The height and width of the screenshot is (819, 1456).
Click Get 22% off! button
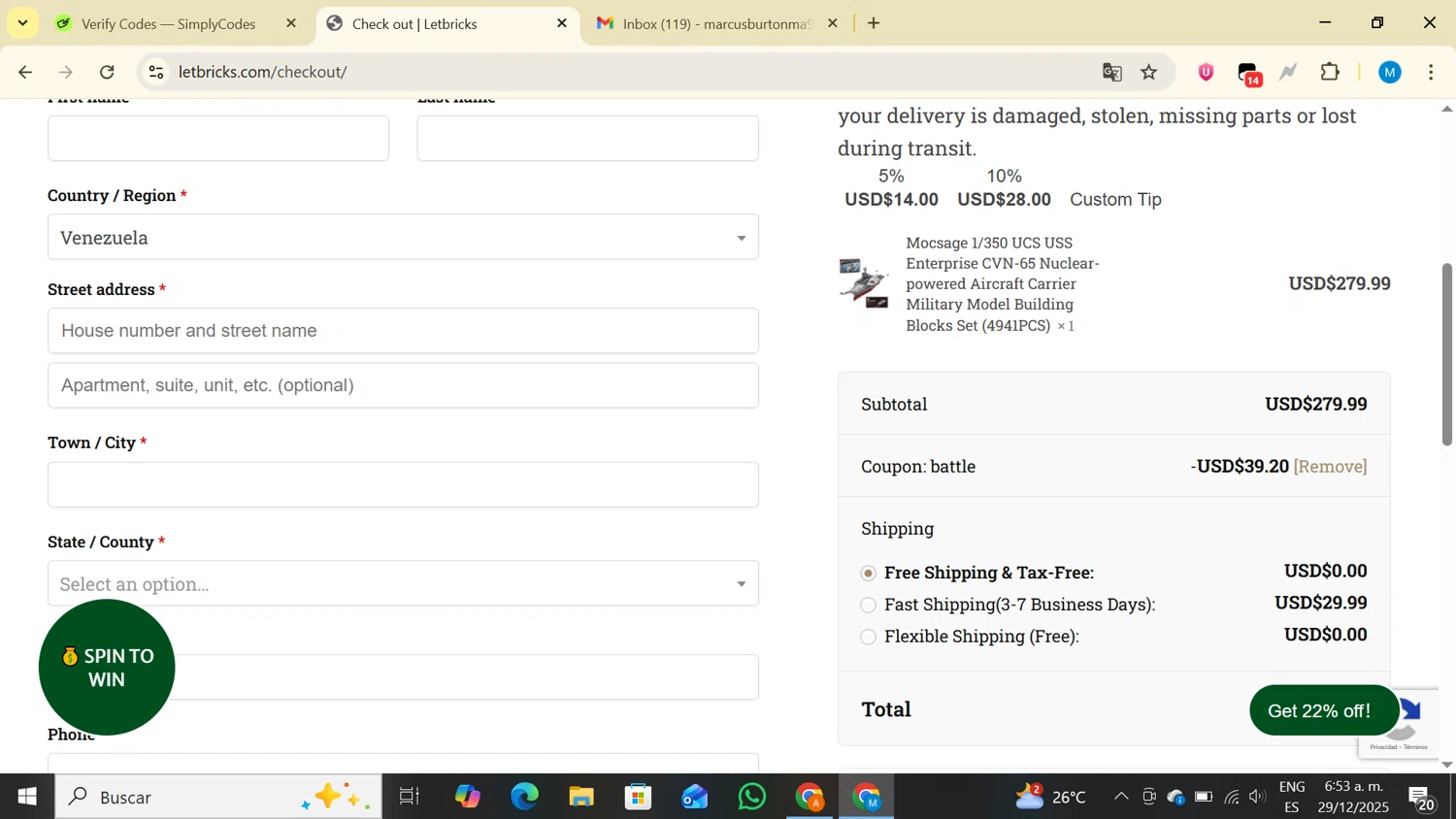pos(1324,710)
